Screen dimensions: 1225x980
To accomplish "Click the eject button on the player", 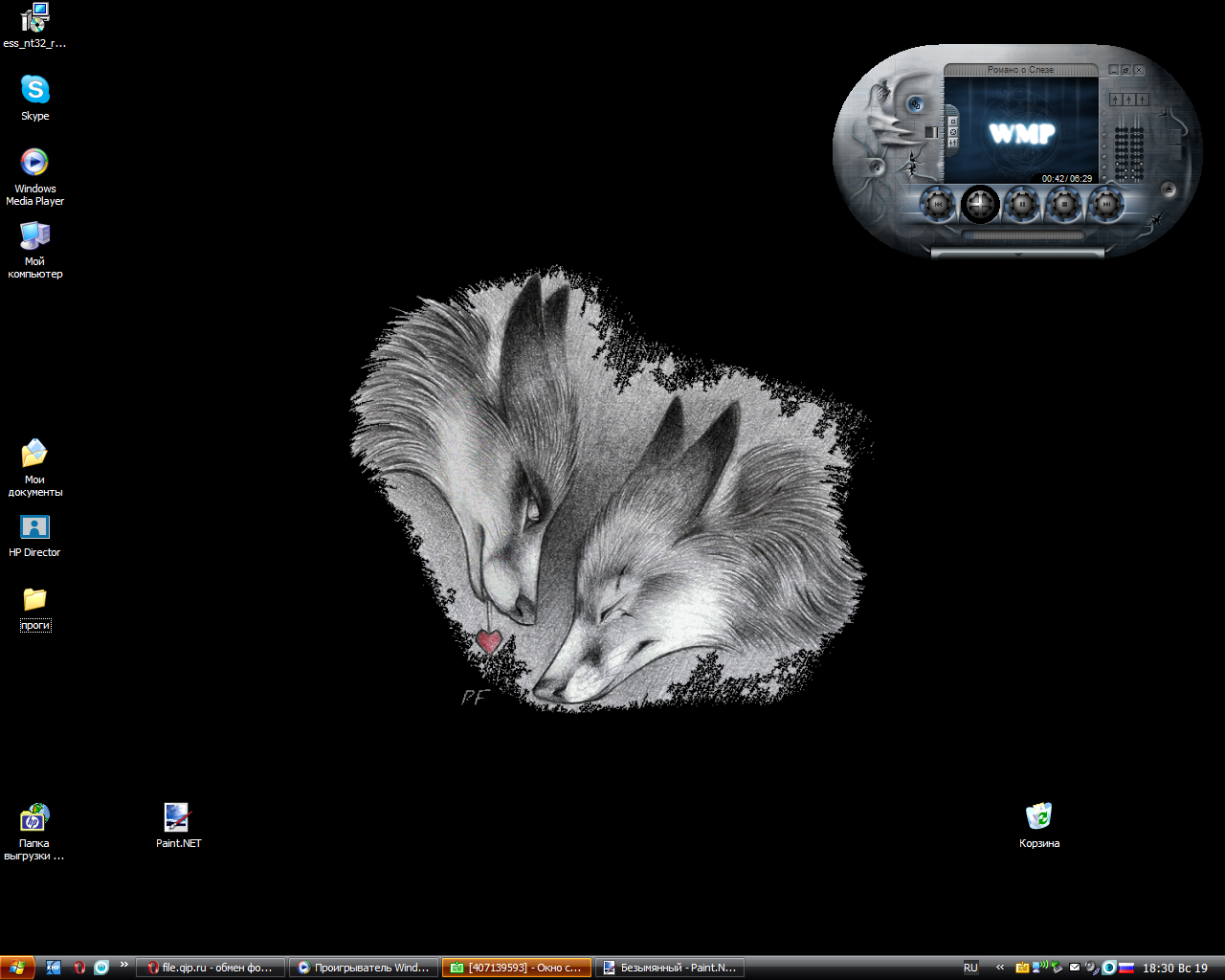I will pos(1169,189).
